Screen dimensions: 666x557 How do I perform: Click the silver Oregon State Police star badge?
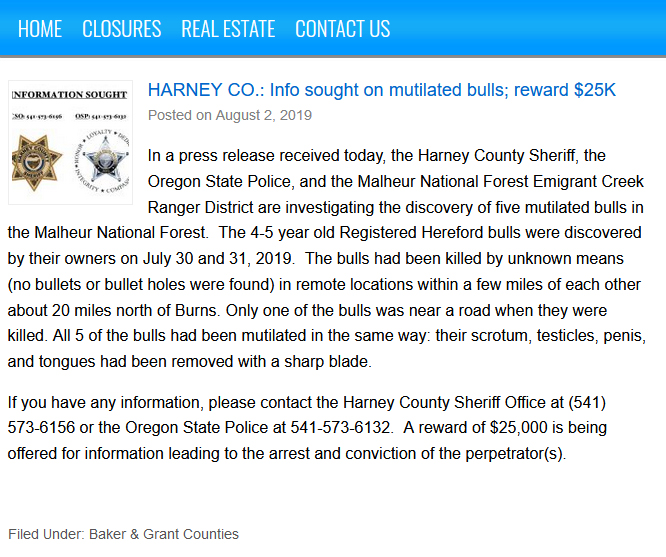point(103,161)
